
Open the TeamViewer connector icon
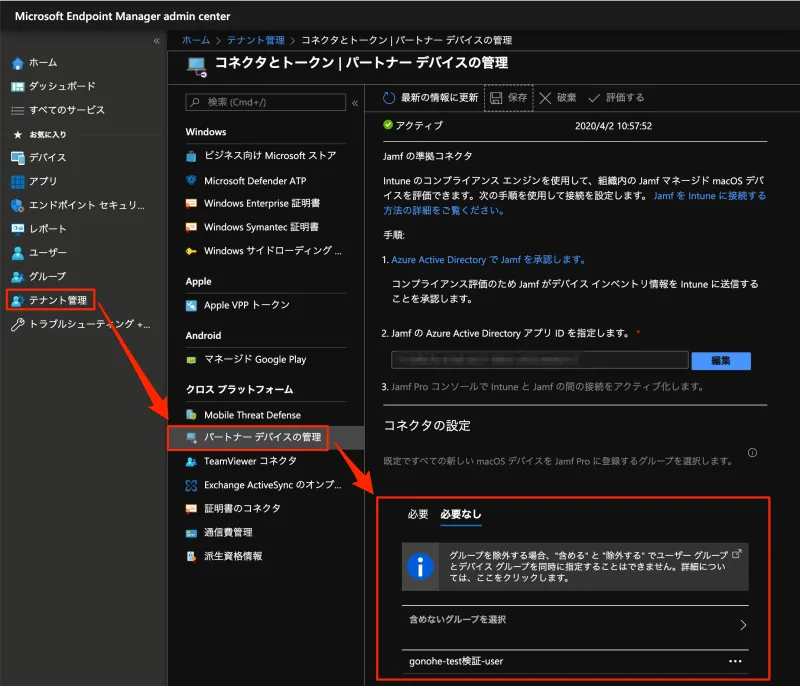tap(192, 462)
